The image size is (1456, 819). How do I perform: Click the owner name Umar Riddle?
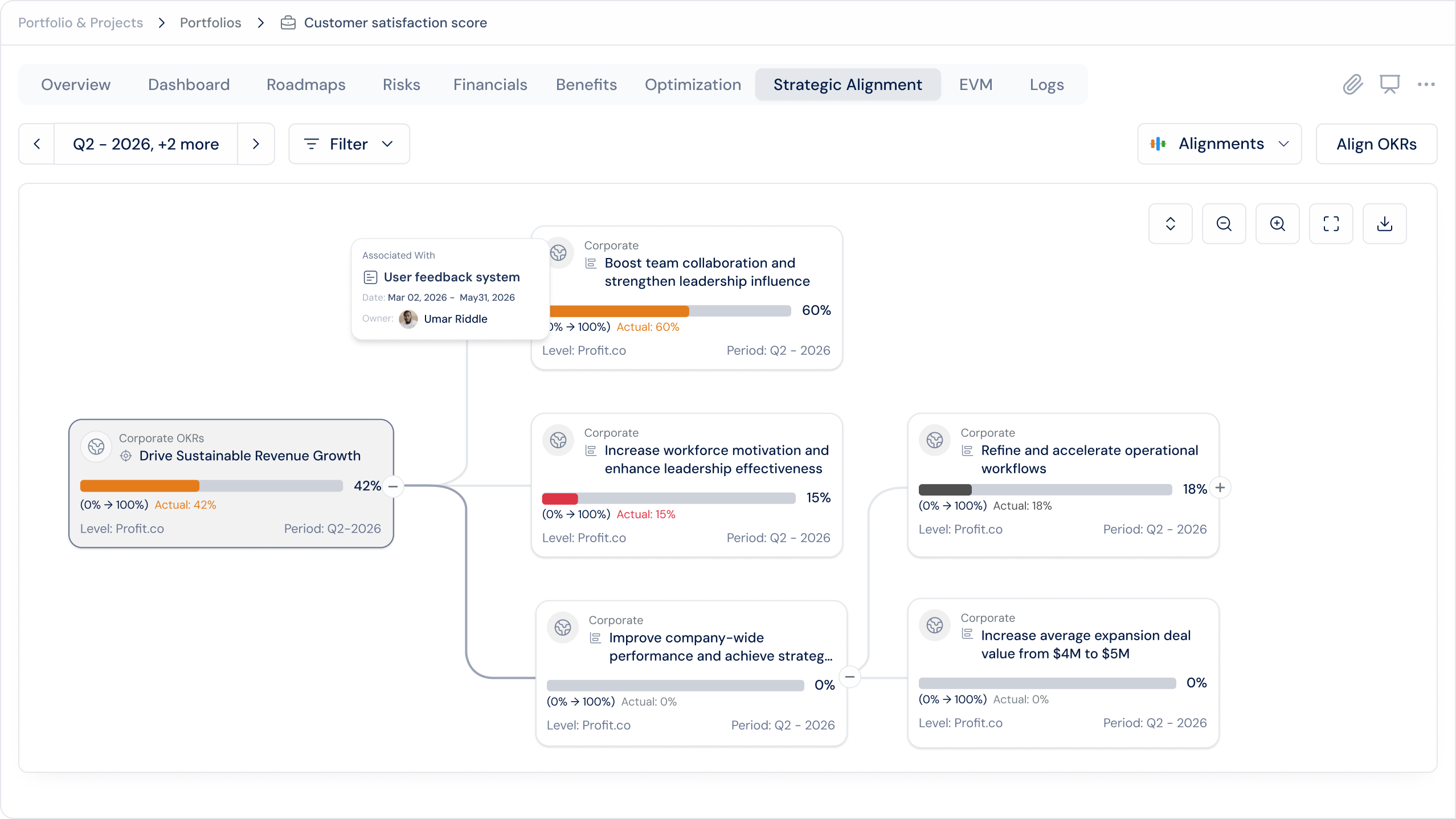coord(456,319)
